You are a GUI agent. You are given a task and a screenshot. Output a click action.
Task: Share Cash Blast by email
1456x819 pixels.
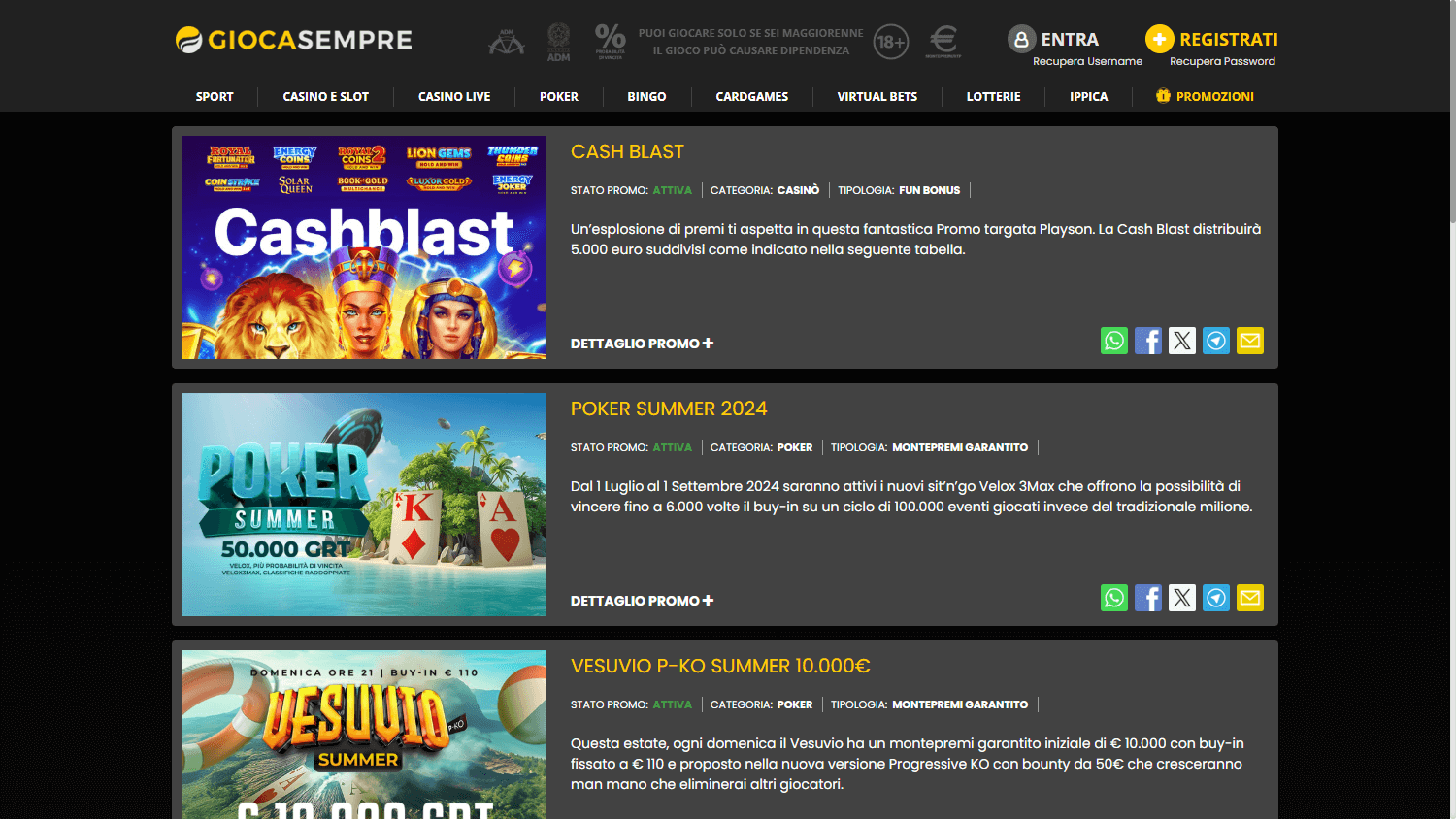pyautogui.click(x=1250, y=341)
